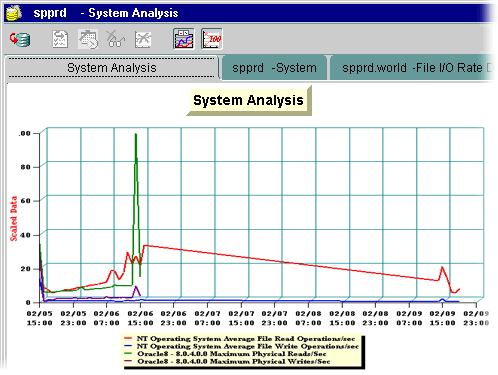Click the database refresh toolbar icon
Image resolution: width=498 pixels, height=375 pixels.
click(x=20, y=40)
